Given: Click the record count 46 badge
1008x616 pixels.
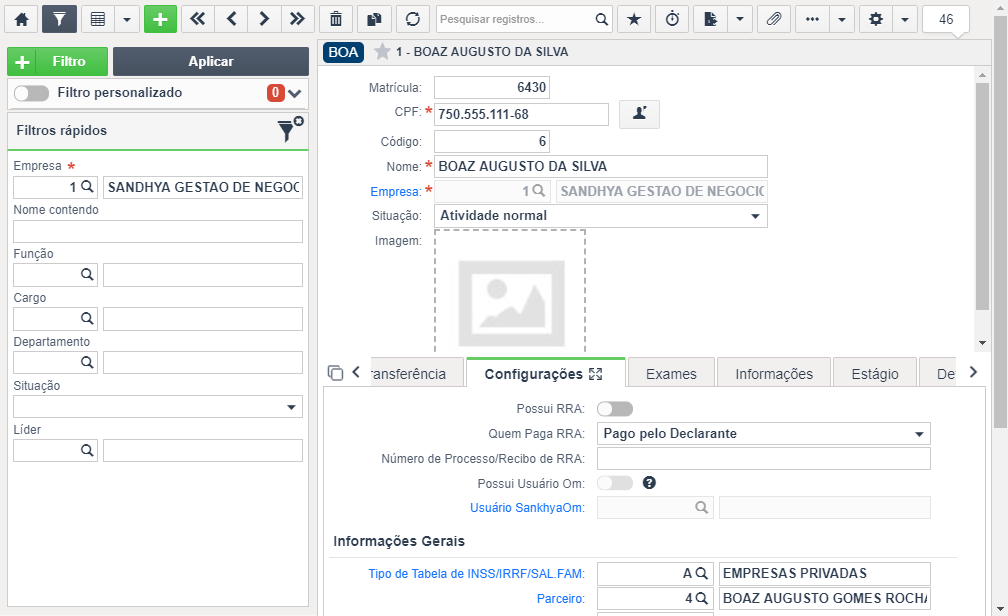Looking at the screenshot, I should [946, 19].
